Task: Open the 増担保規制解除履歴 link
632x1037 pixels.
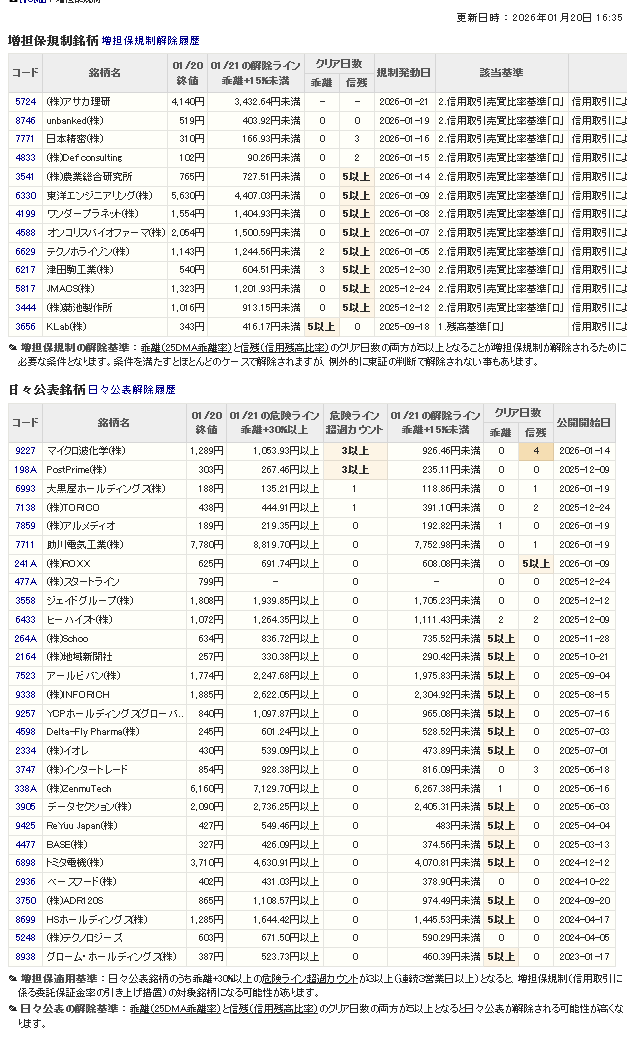Action: point(150,41)
